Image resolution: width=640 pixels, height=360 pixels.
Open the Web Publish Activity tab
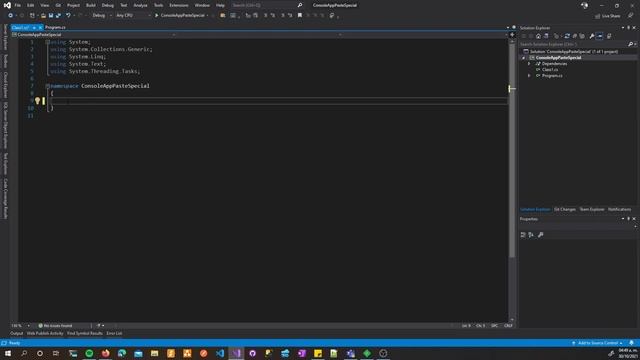point(45,333)
